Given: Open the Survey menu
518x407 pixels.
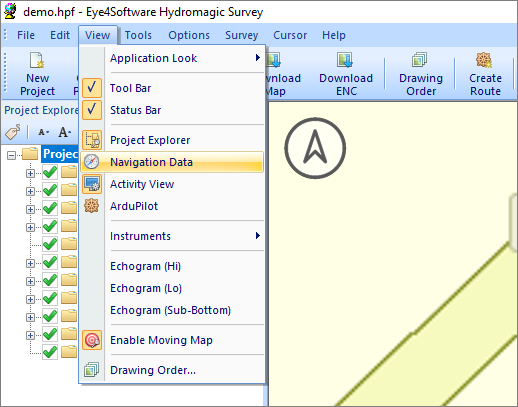Looking at the screenshot, I should click(x=242, y=35).
